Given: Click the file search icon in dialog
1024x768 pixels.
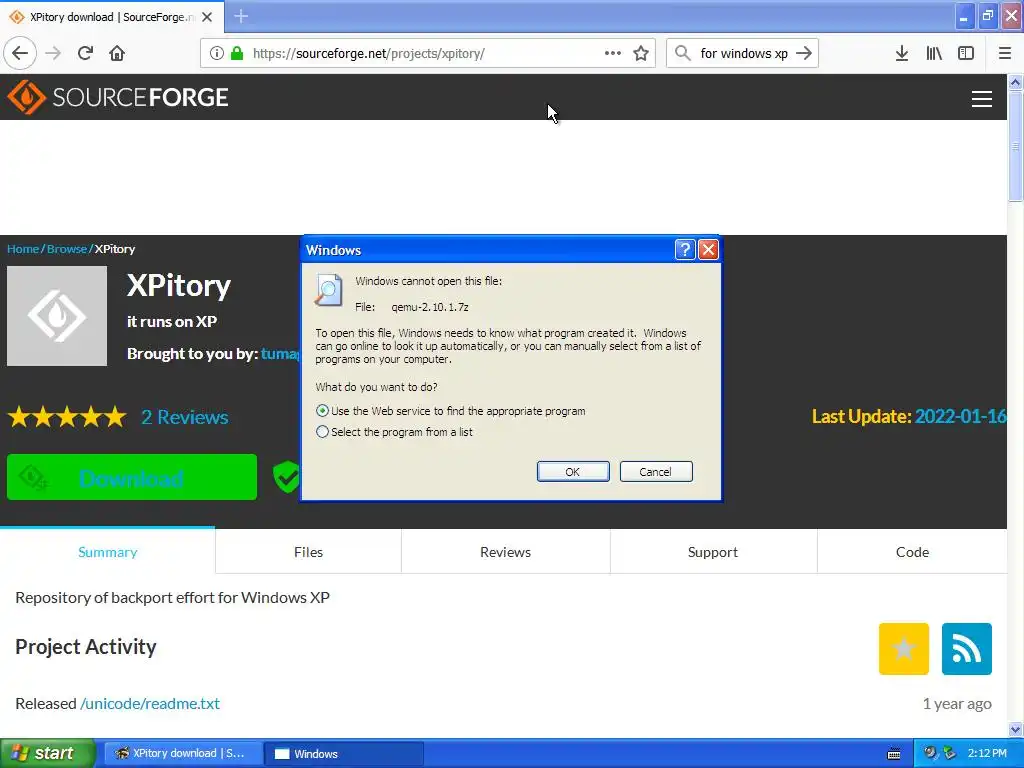Looking at the screenshot, I should [x=328, y=290].
